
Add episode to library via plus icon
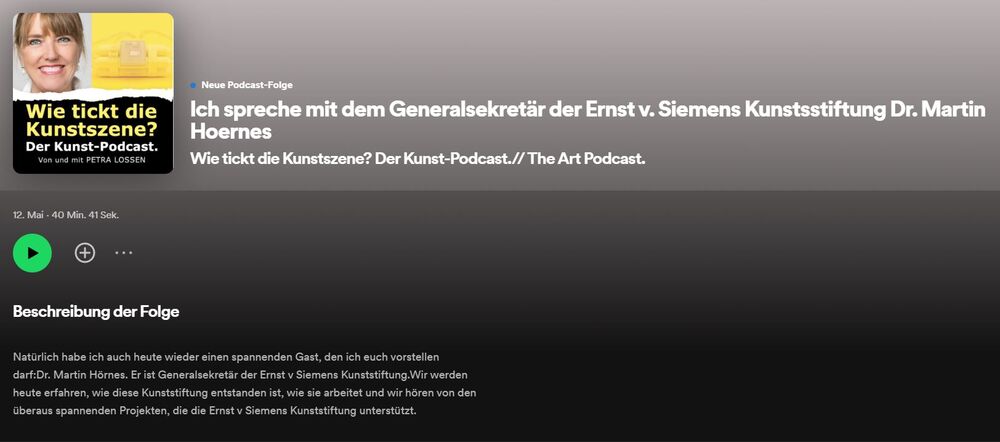[x=85, y=253]
